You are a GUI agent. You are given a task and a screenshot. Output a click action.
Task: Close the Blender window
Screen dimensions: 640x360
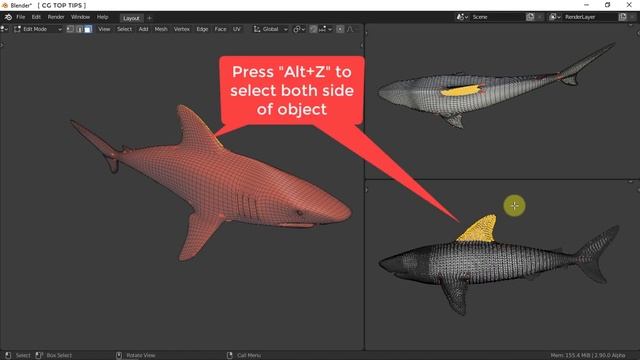pyautogui.click(x=629, y=5)
